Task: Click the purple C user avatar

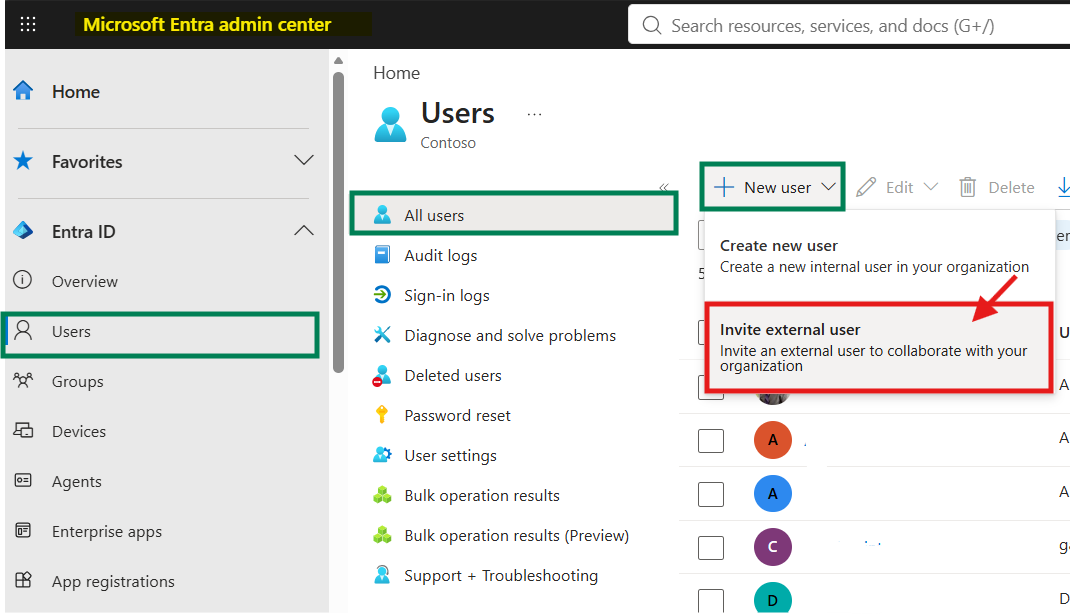Action: point(772,547)
